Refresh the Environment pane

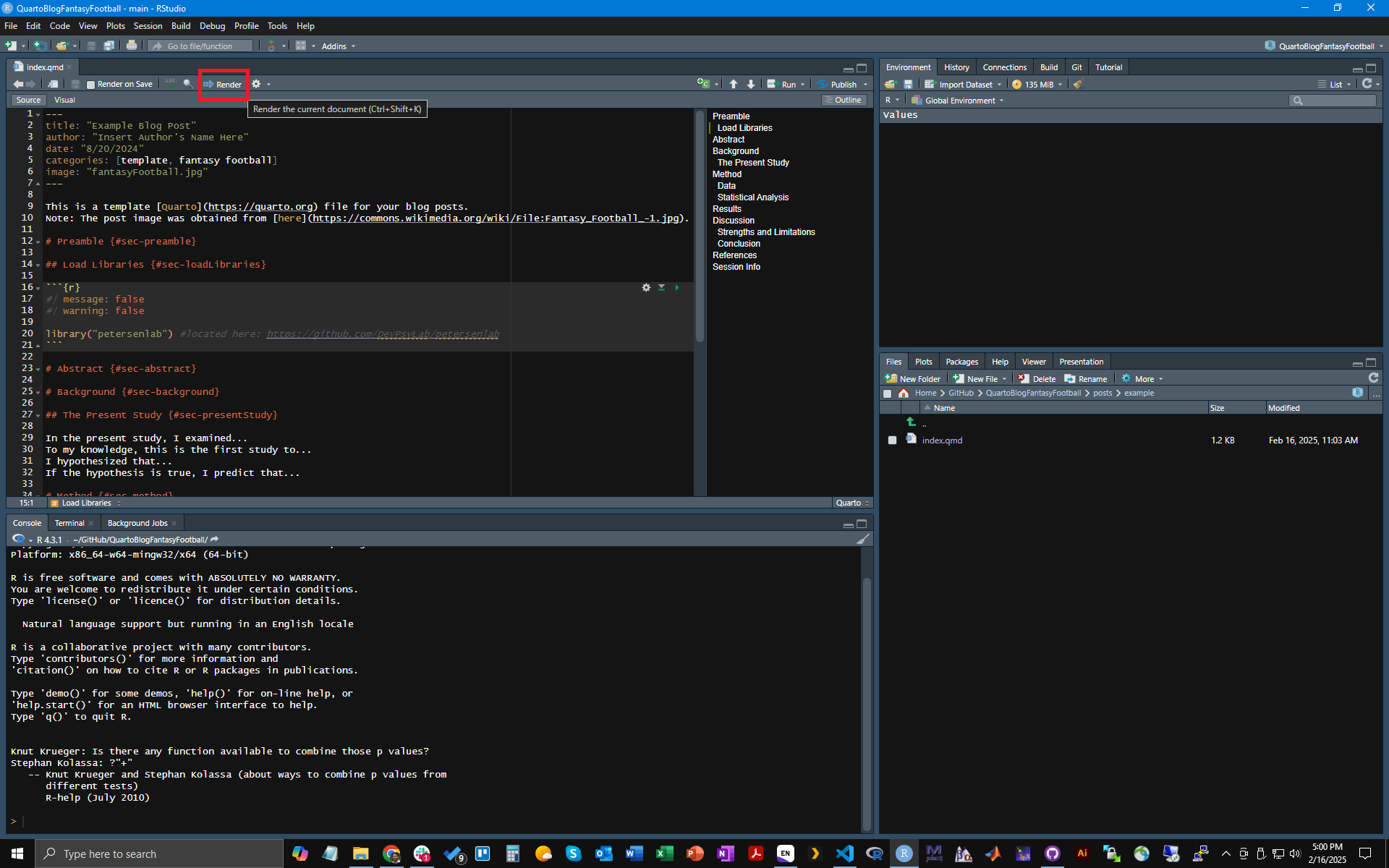point(1367,84)
